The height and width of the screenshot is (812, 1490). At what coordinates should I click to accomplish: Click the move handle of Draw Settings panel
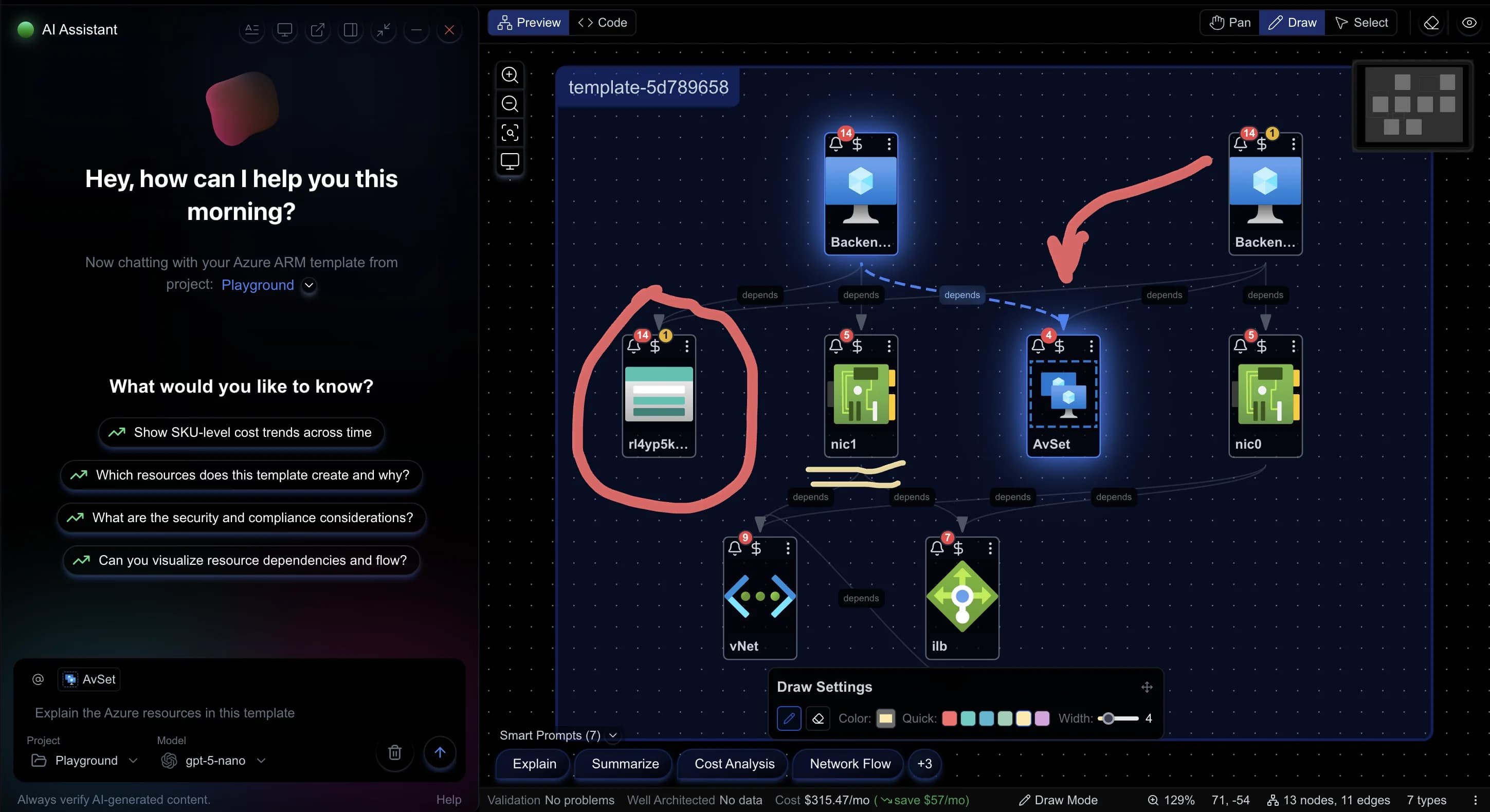(1147, 687)
